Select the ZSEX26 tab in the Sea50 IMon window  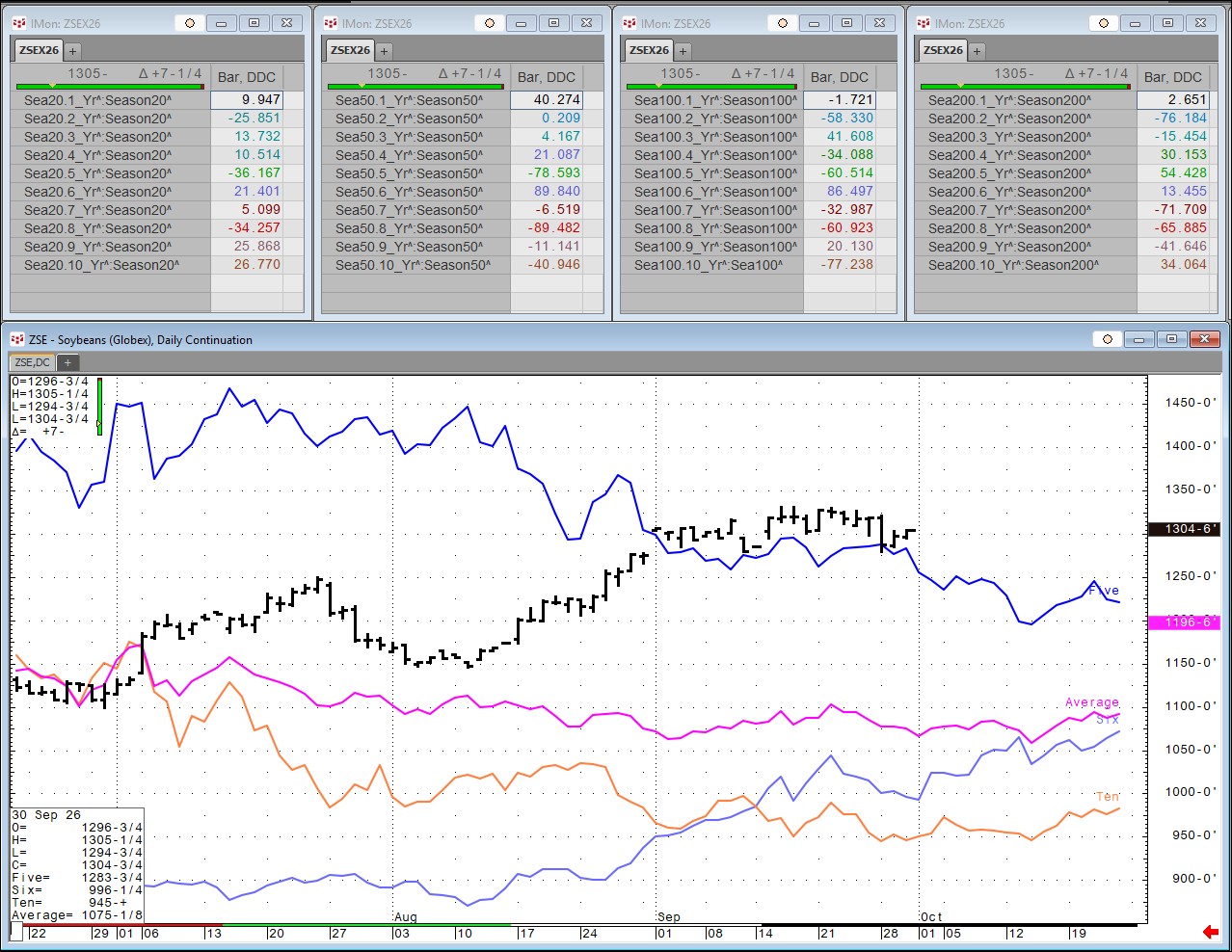click(350, 50)
